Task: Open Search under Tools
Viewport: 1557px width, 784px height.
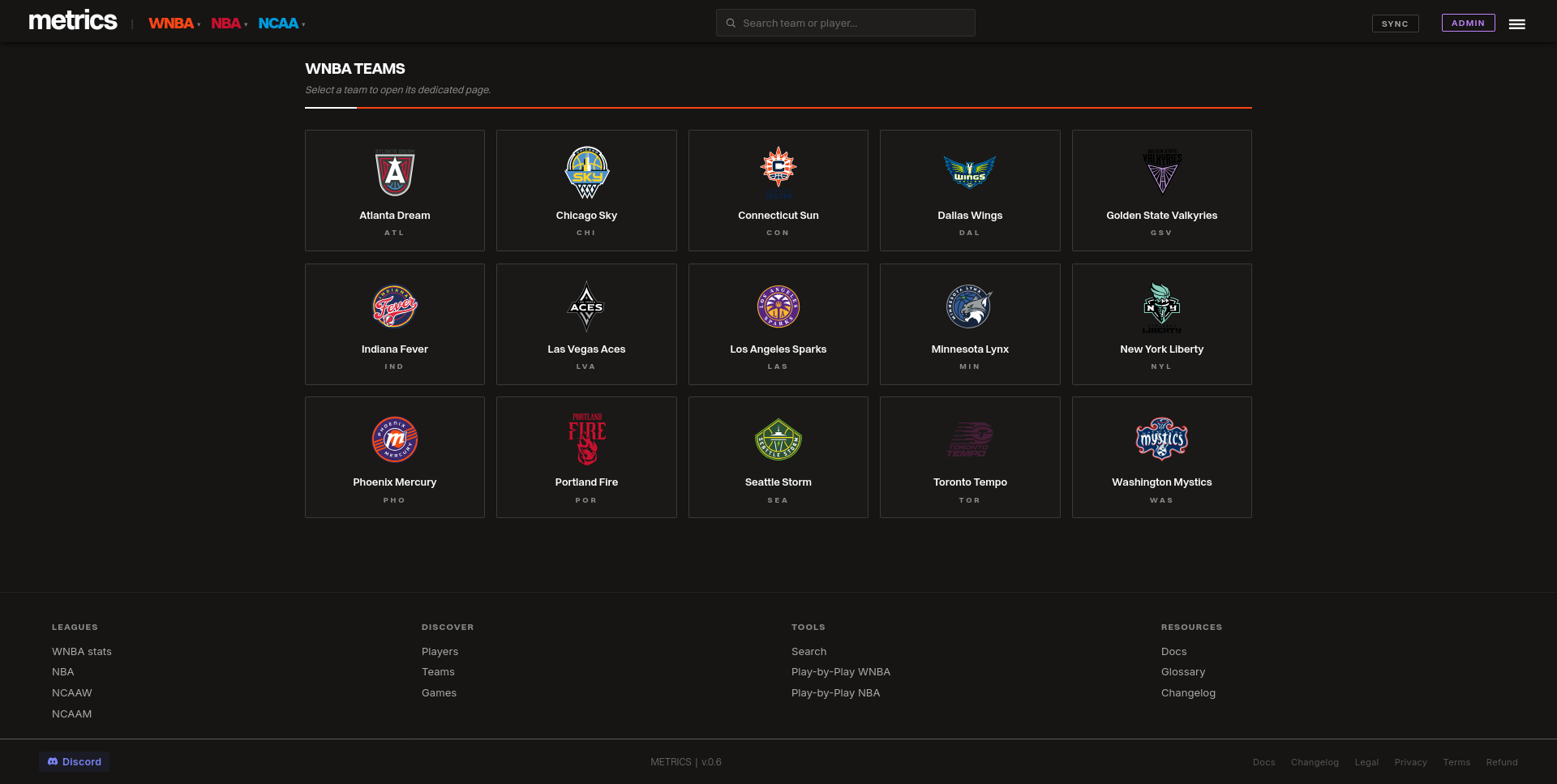Action: (809, 651)
